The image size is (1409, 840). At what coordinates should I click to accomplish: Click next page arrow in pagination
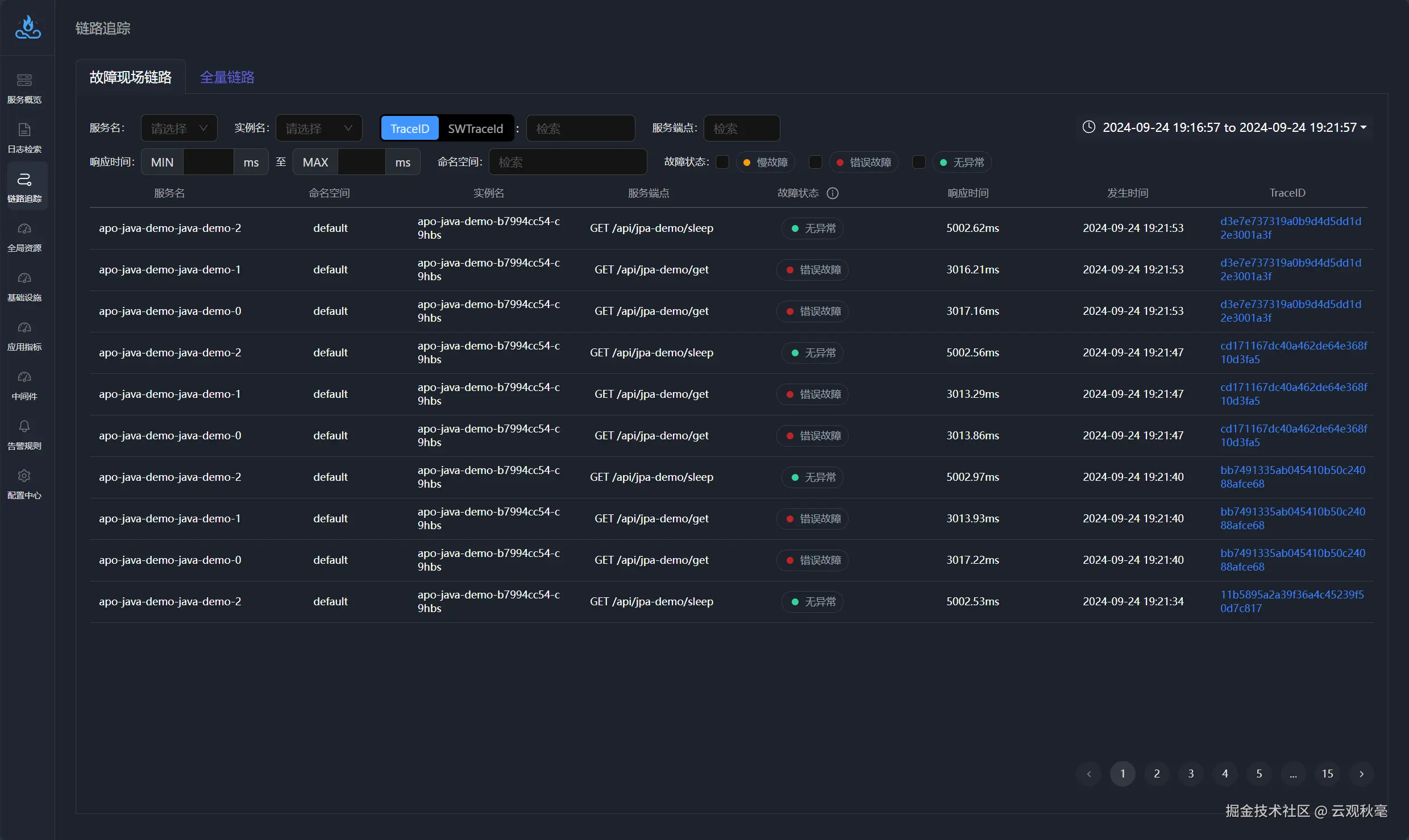pos(1361,774)
